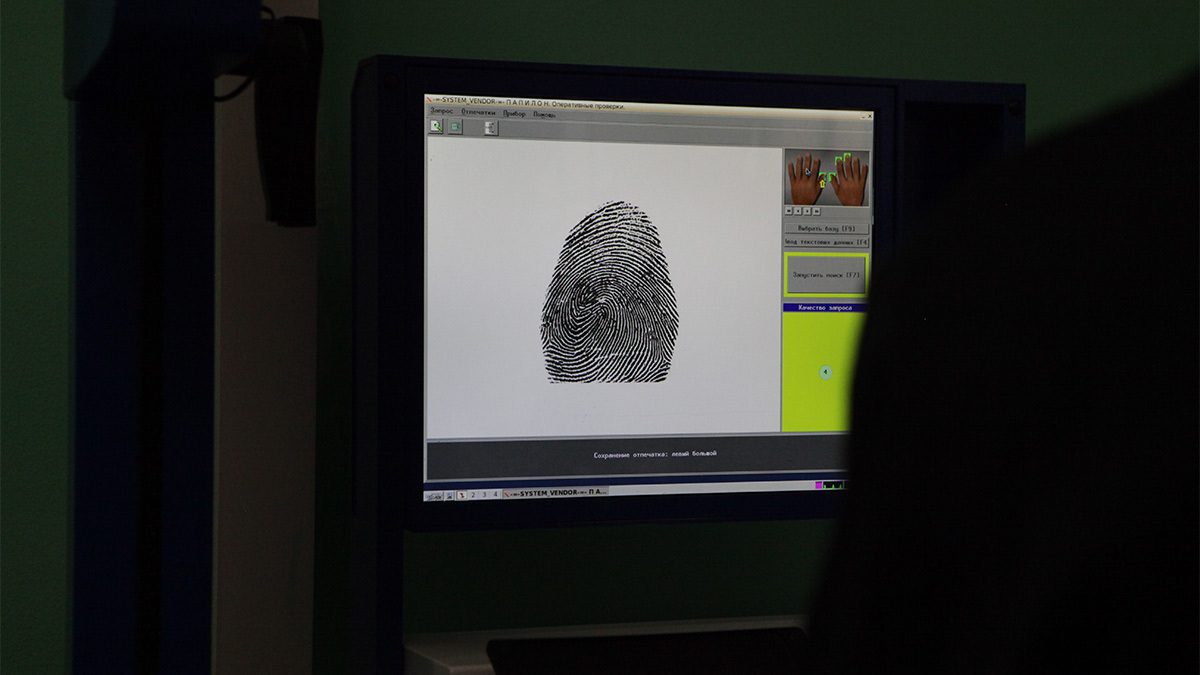1200x675 pixels.
Task: Click the round quality indicator in green panel
Action: (x=825, y=372)
